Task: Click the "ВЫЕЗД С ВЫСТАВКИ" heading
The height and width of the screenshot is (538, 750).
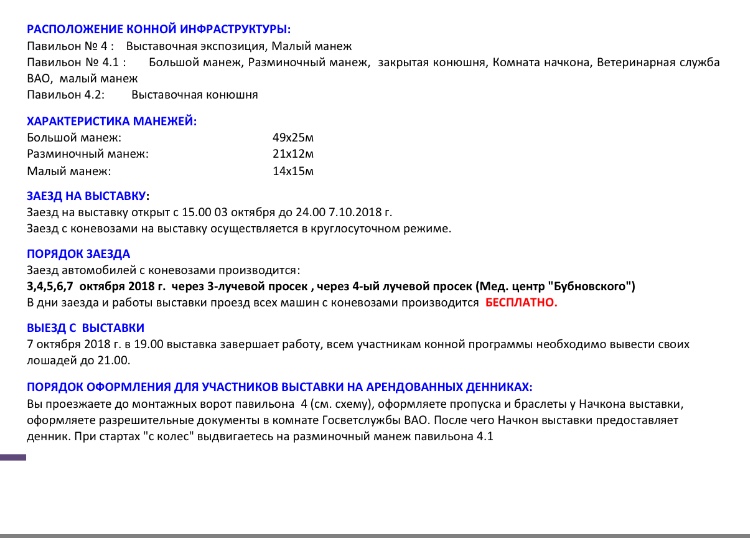Action: pos(85,327)
